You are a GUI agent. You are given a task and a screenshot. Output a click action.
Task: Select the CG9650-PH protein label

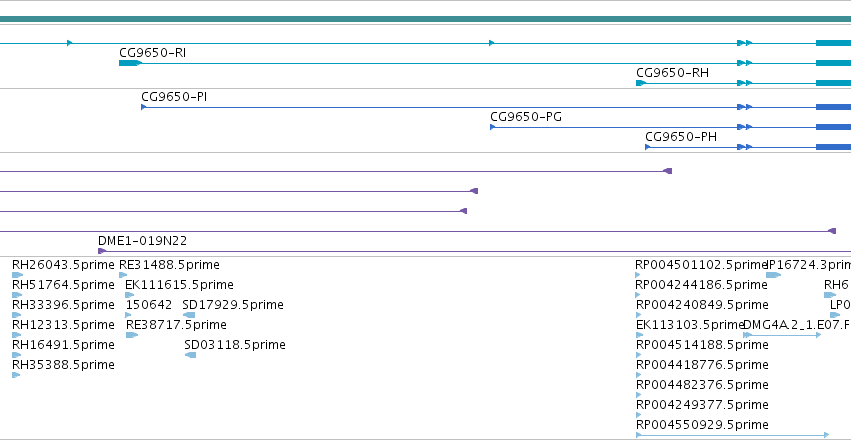(681, 137)
